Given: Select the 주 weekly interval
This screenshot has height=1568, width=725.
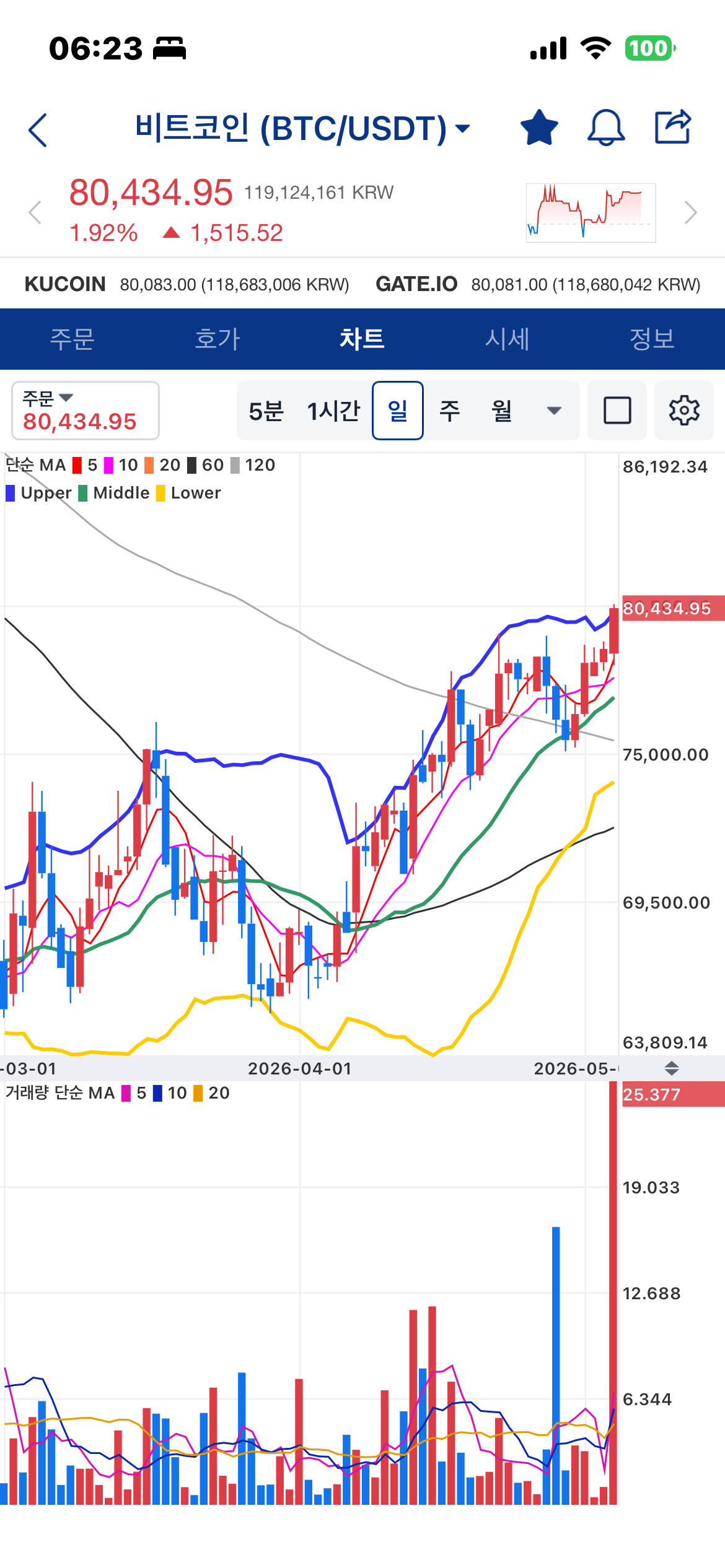Looking at the screenshot, I should 450,411.
